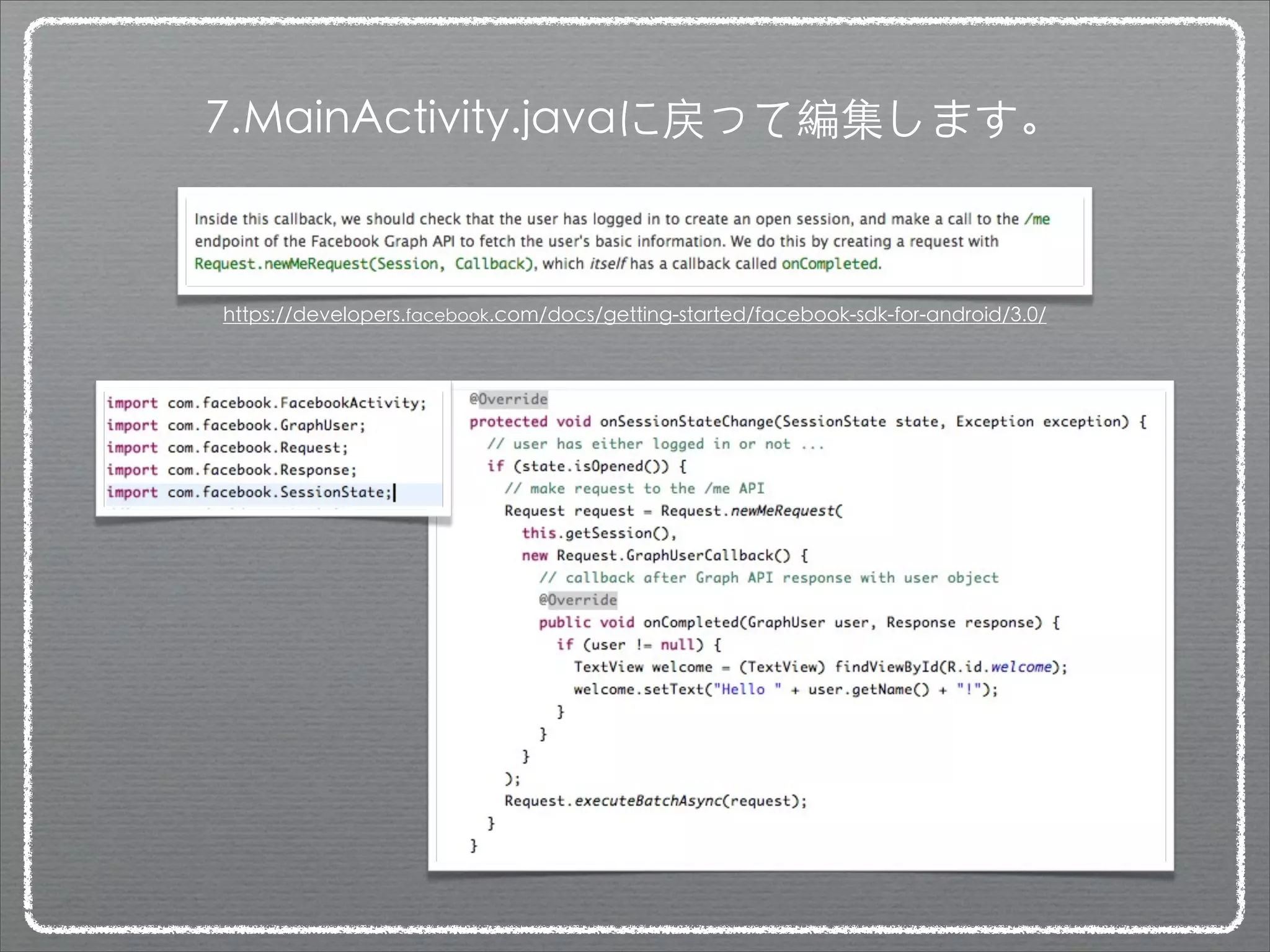Click 'Request.executeBatchAsync(request);' line
Image resolution: width=1270 pixels, height=952 pixels.
click(656, 801)
